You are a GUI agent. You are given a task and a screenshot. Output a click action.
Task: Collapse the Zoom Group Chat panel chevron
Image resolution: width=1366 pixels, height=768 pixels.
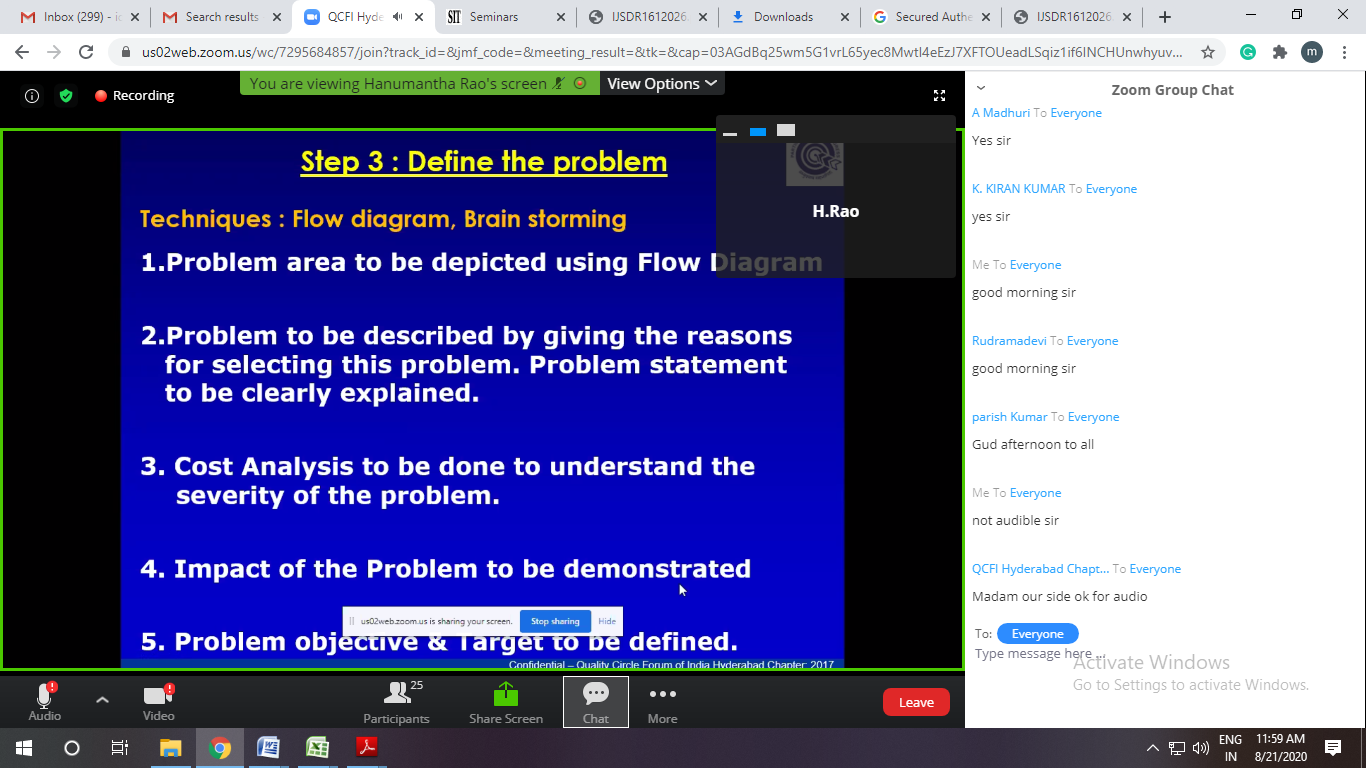(981, 88)
